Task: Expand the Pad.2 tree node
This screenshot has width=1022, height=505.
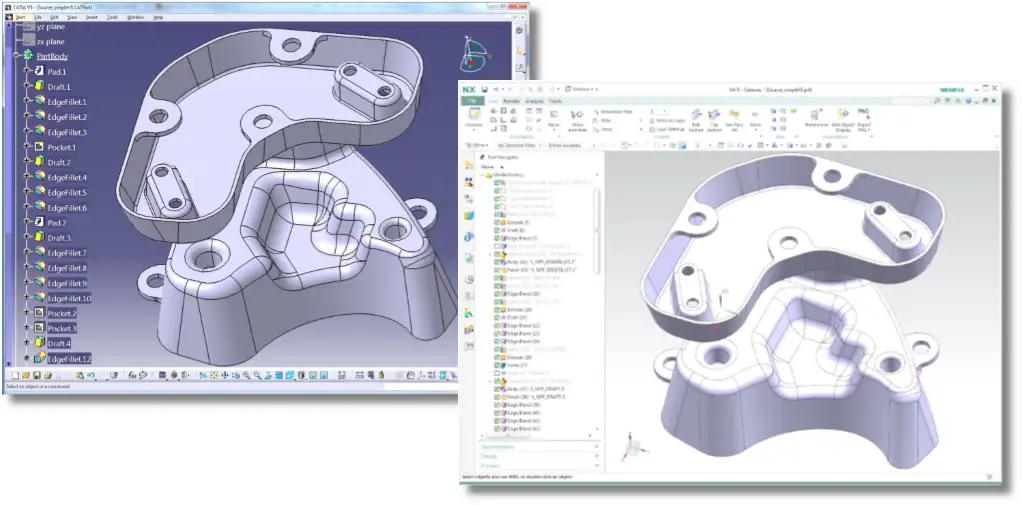Action: click(27, 223)
